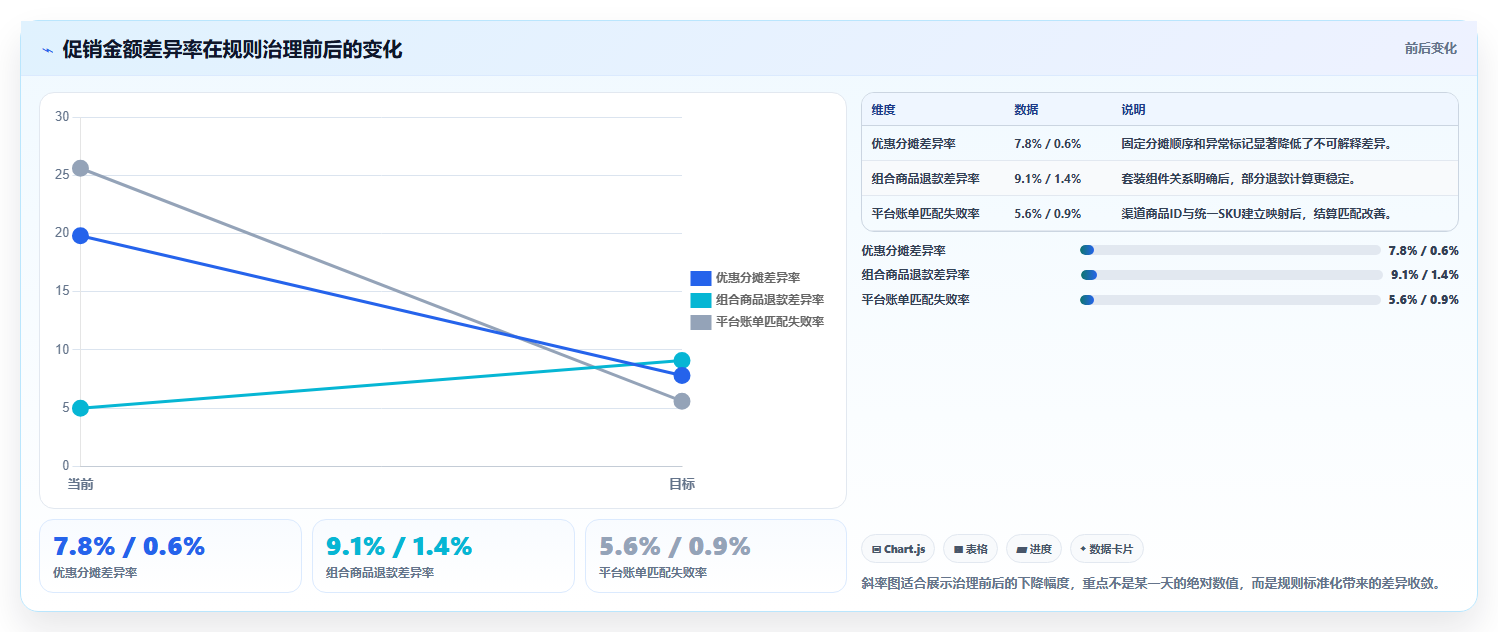The height and width of the screenshot is (632, 1498).
Task: Toggle the 组合商品退款差异率 legend swatch
Action: click(701, 300)
